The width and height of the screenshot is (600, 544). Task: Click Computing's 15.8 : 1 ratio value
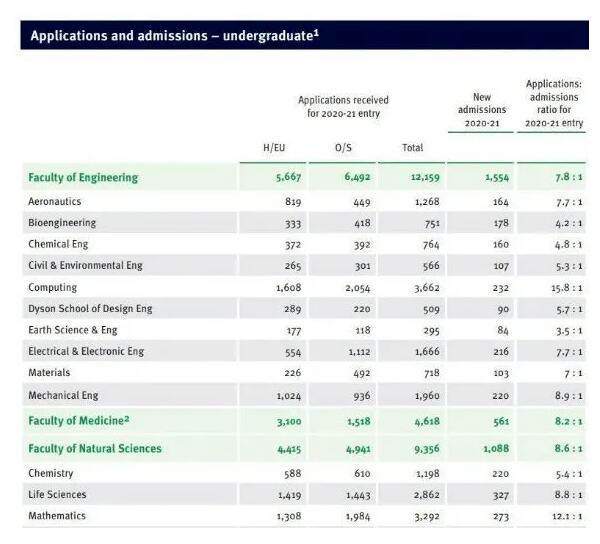[565, 287]
